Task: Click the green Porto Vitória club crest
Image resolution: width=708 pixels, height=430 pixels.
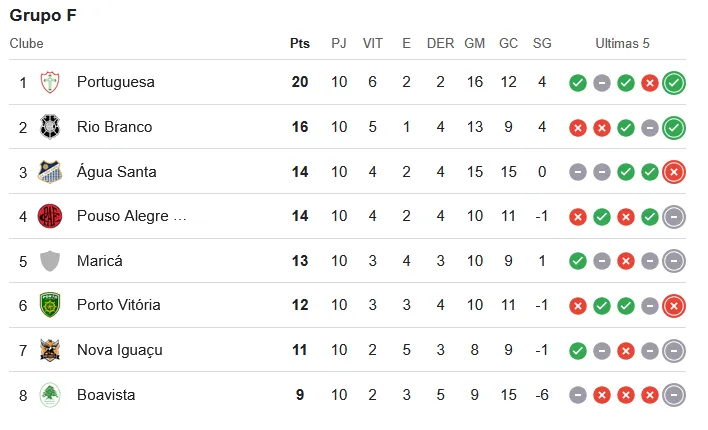Action: tap(50, 305)
